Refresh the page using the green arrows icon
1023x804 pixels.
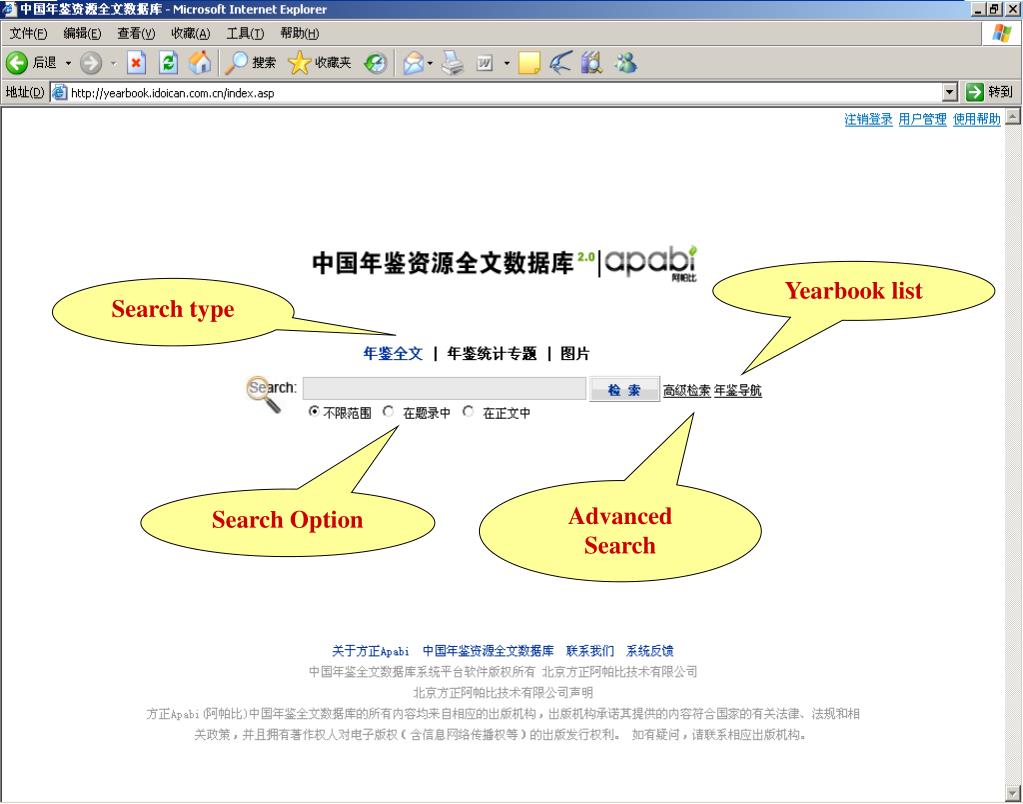[x=168, y=63]
